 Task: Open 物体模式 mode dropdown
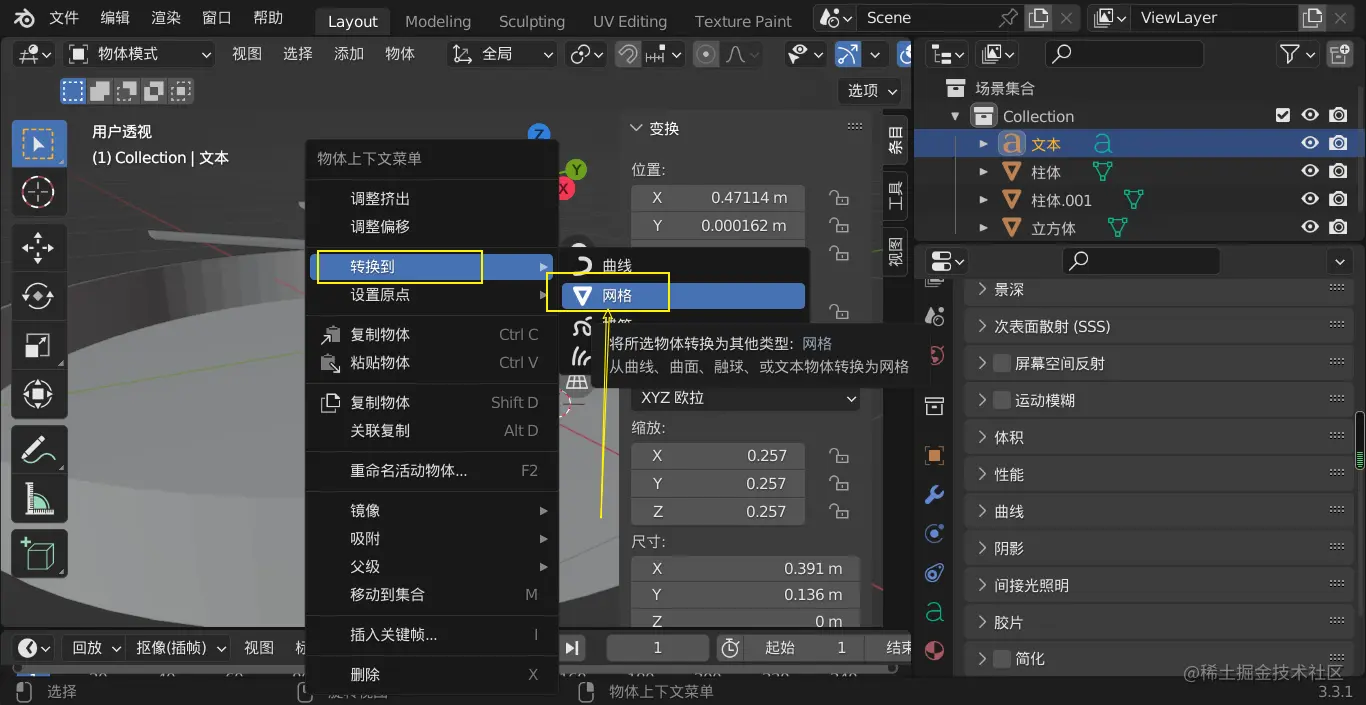140,54
